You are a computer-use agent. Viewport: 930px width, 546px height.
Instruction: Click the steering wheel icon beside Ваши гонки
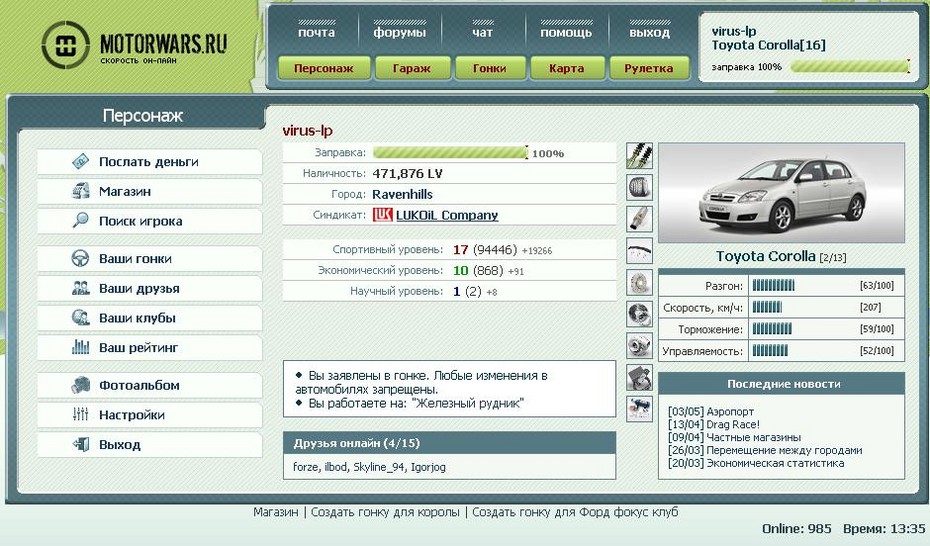coord(81,258)
